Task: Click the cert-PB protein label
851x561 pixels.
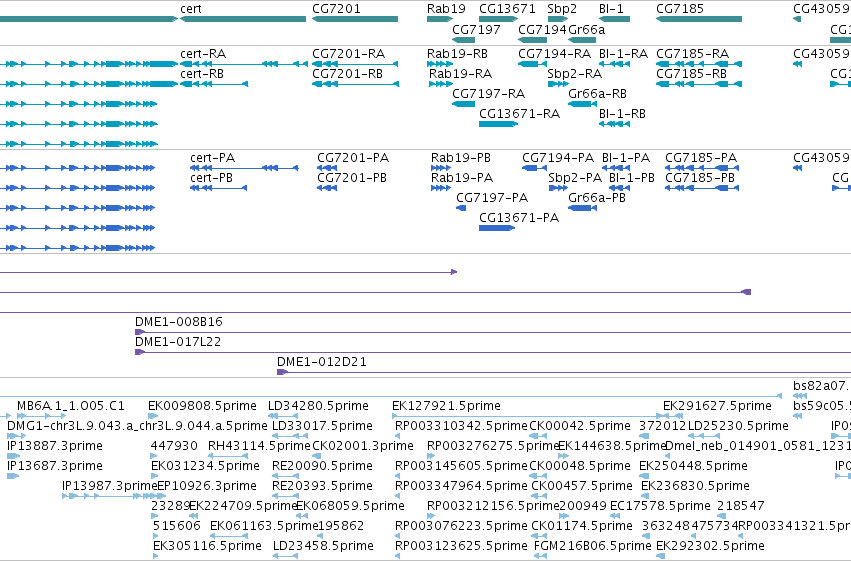Action: [211, 178]
